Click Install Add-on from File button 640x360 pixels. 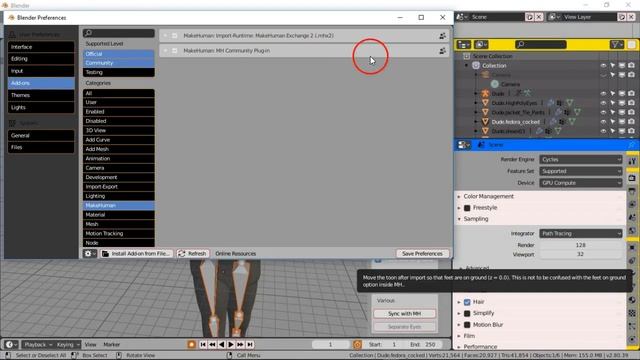coord(137,253)
